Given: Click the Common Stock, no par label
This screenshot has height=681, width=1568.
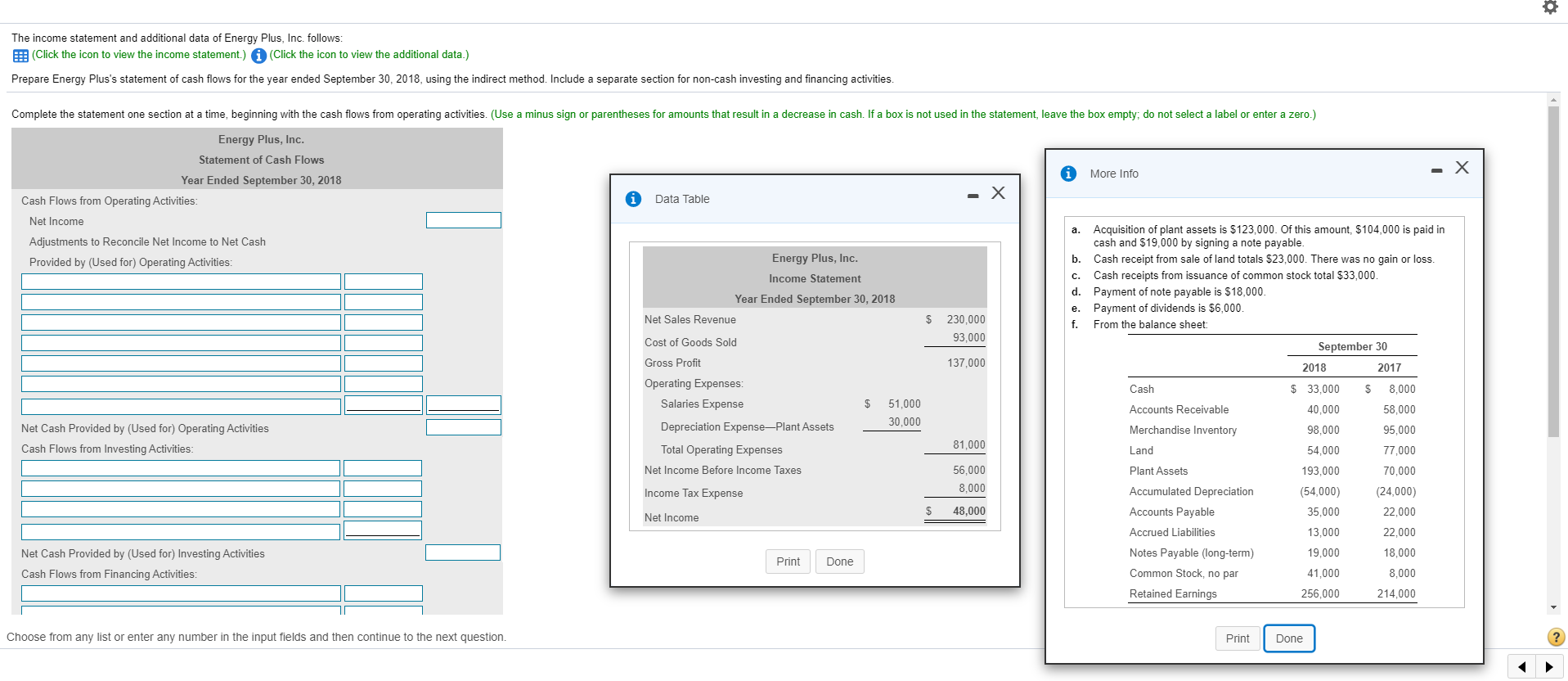Looking at the screenshot, I should pyautogui.click(x=1184, y=573).
